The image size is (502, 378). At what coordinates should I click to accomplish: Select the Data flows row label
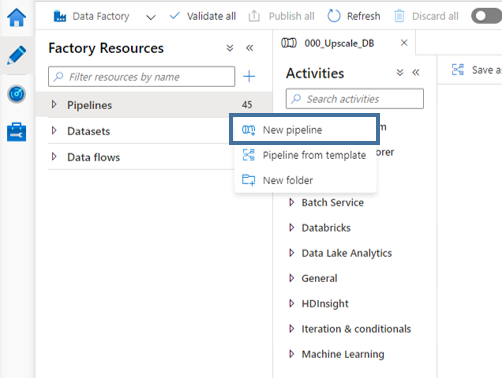pos(93,157)
